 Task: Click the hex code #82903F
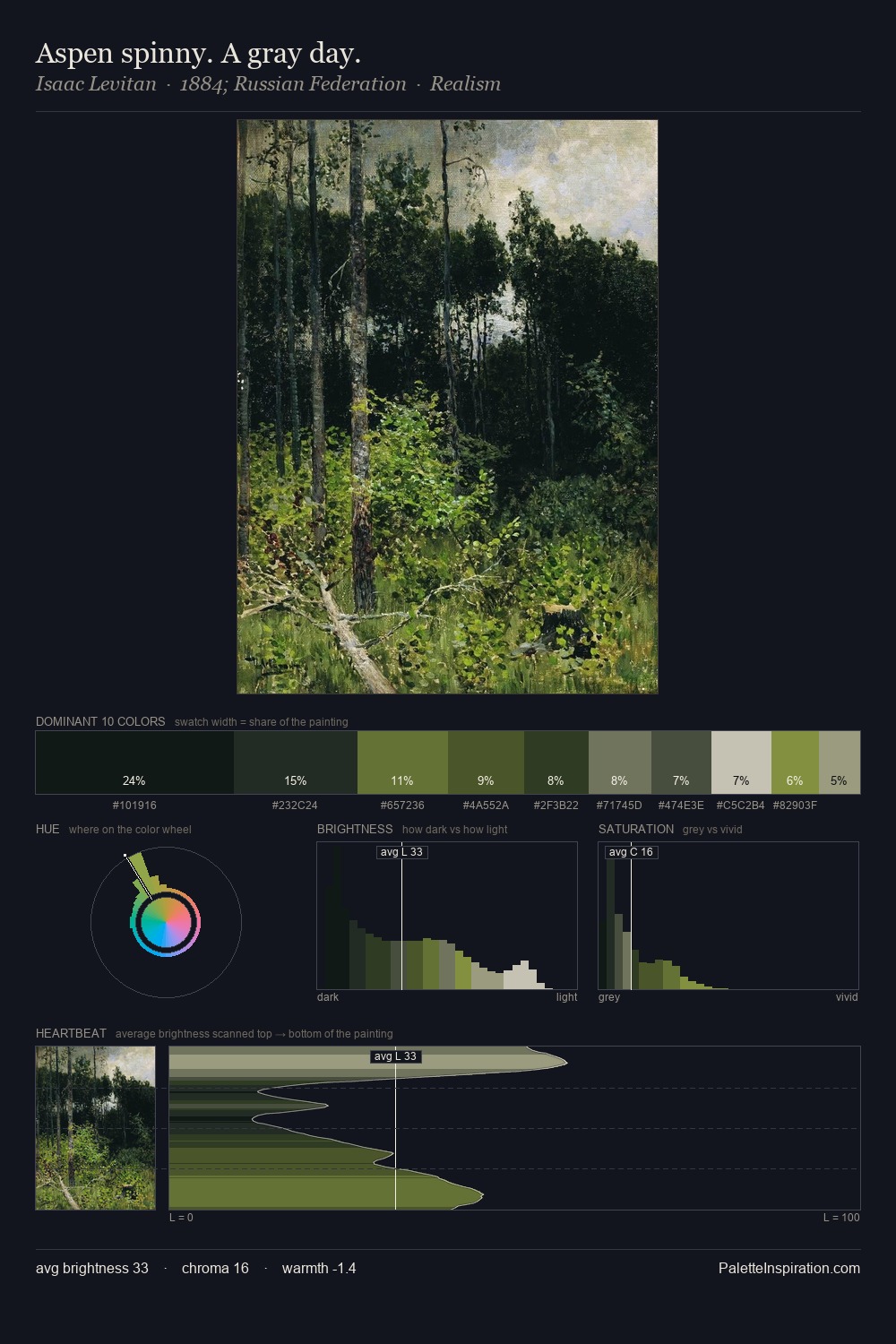click(x=795, y=806)
